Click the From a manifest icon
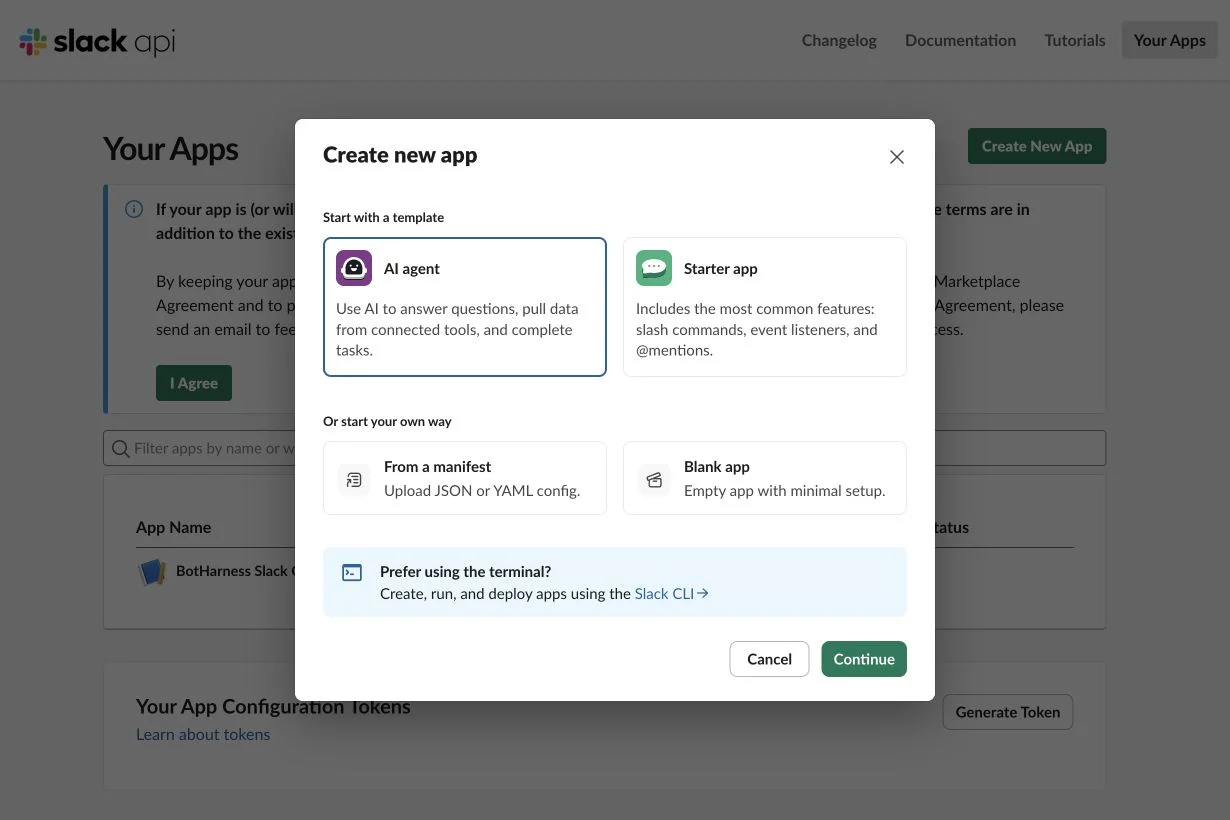Screen dimensions: 1230x820 (353, 479)
